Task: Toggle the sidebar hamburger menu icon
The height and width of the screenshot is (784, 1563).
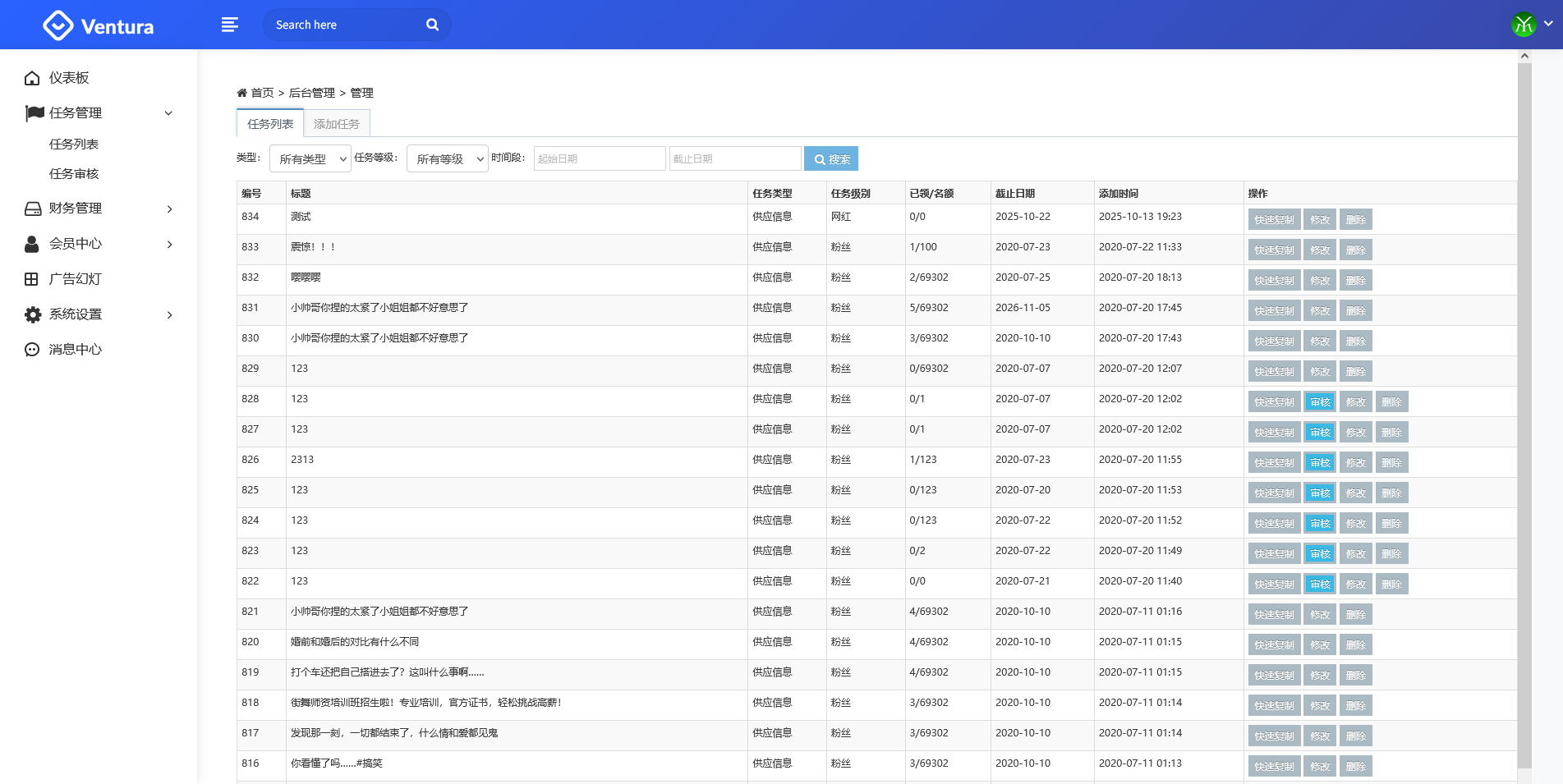Action: point(230,25)
